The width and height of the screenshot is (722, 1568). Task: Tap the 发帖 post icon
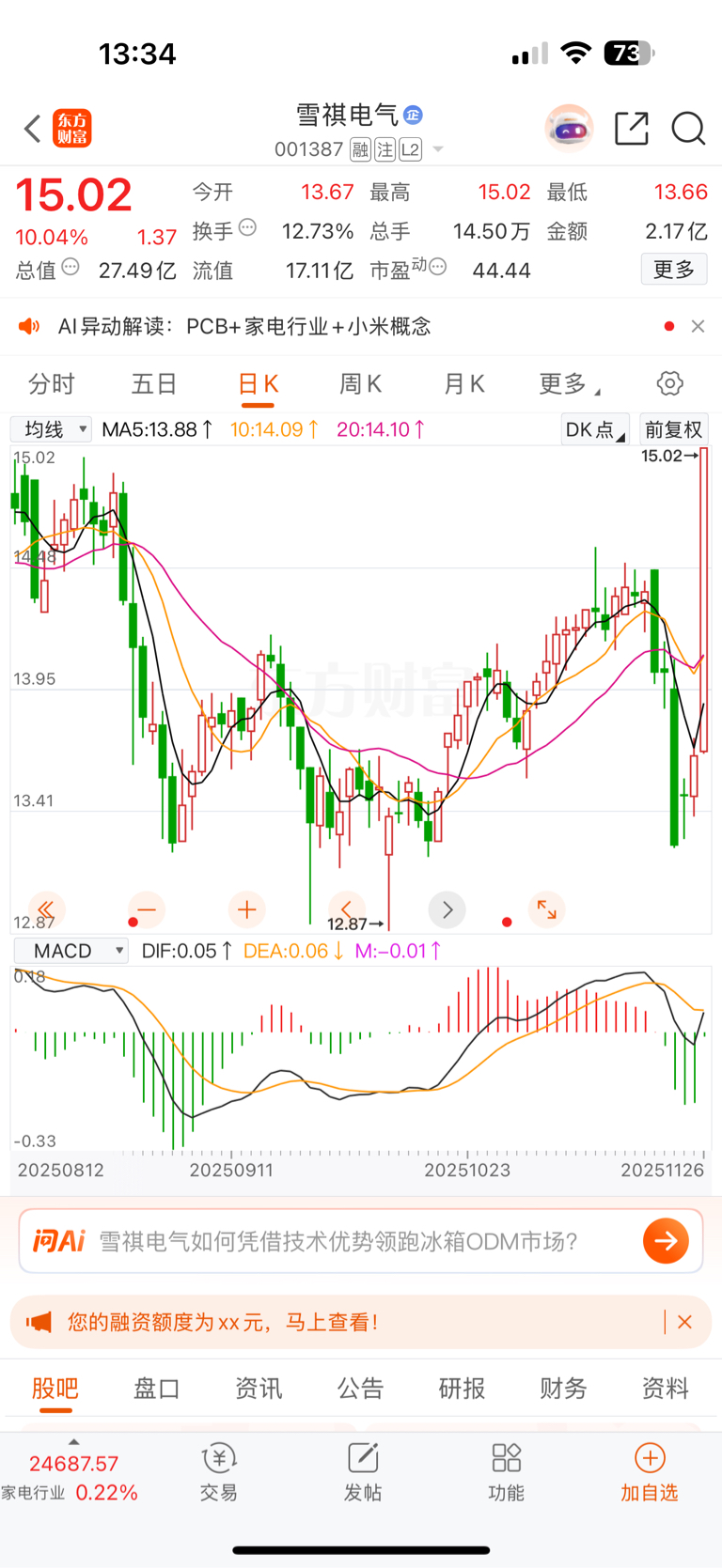click(363, 1472)
